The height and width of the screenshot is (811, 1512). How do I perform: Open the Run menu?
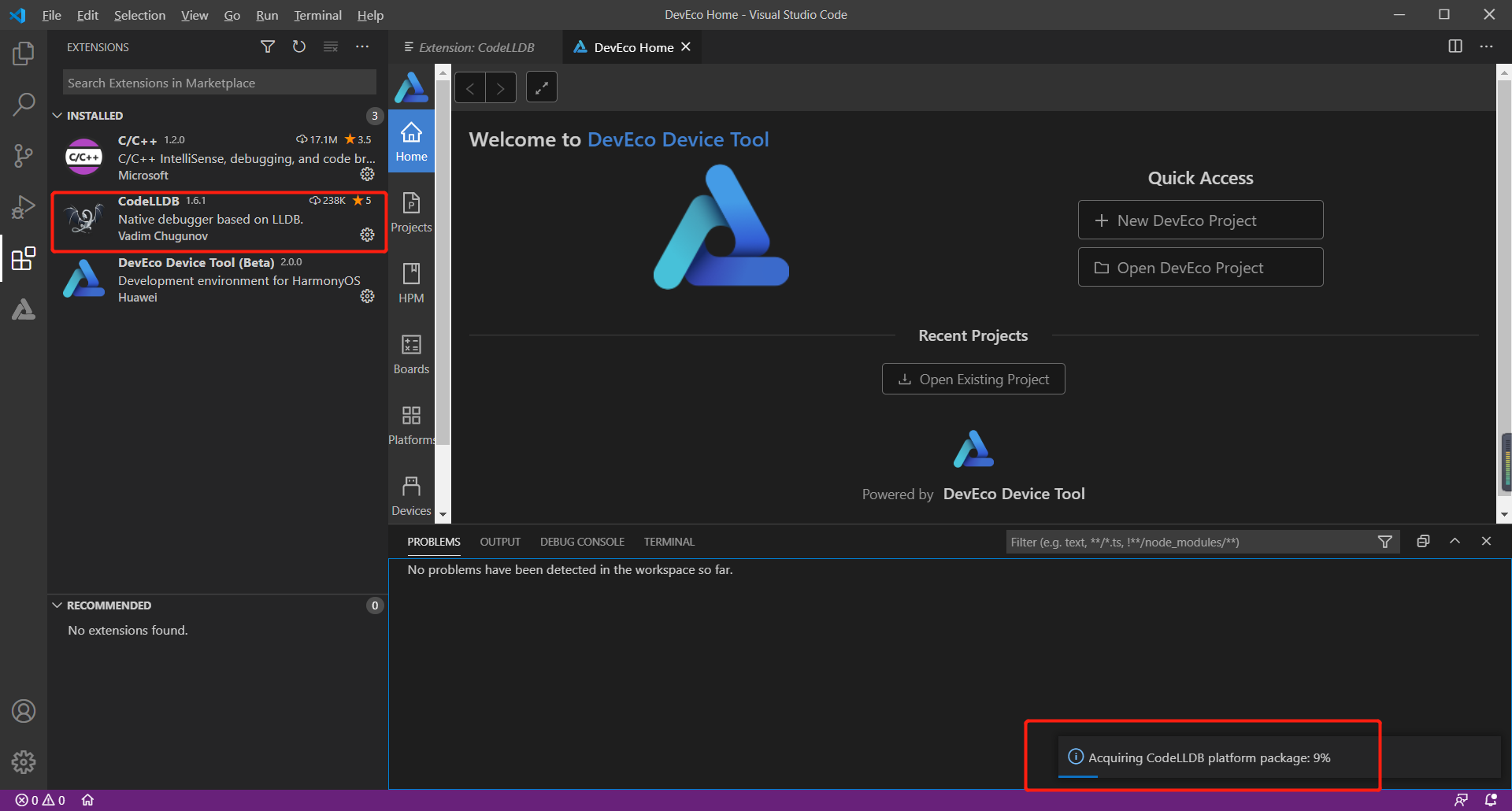267,15
